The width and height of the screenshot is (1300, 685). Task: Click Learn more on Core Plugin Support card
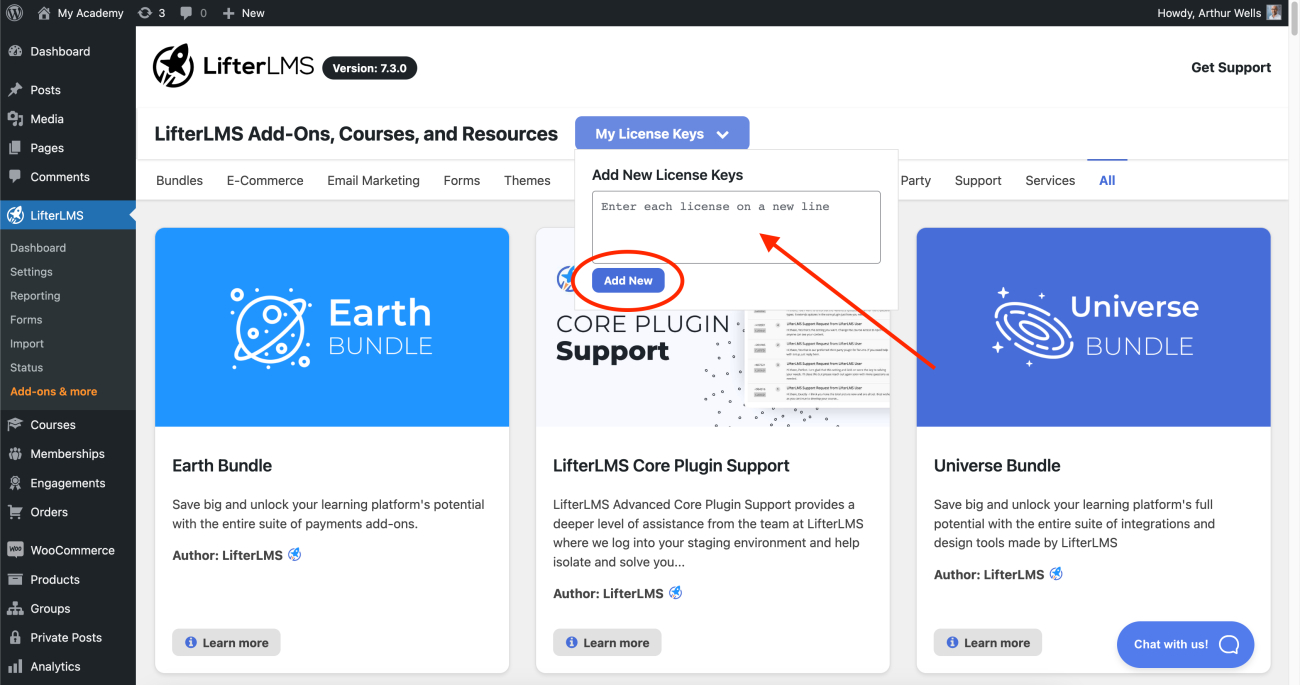coord(607,642)
